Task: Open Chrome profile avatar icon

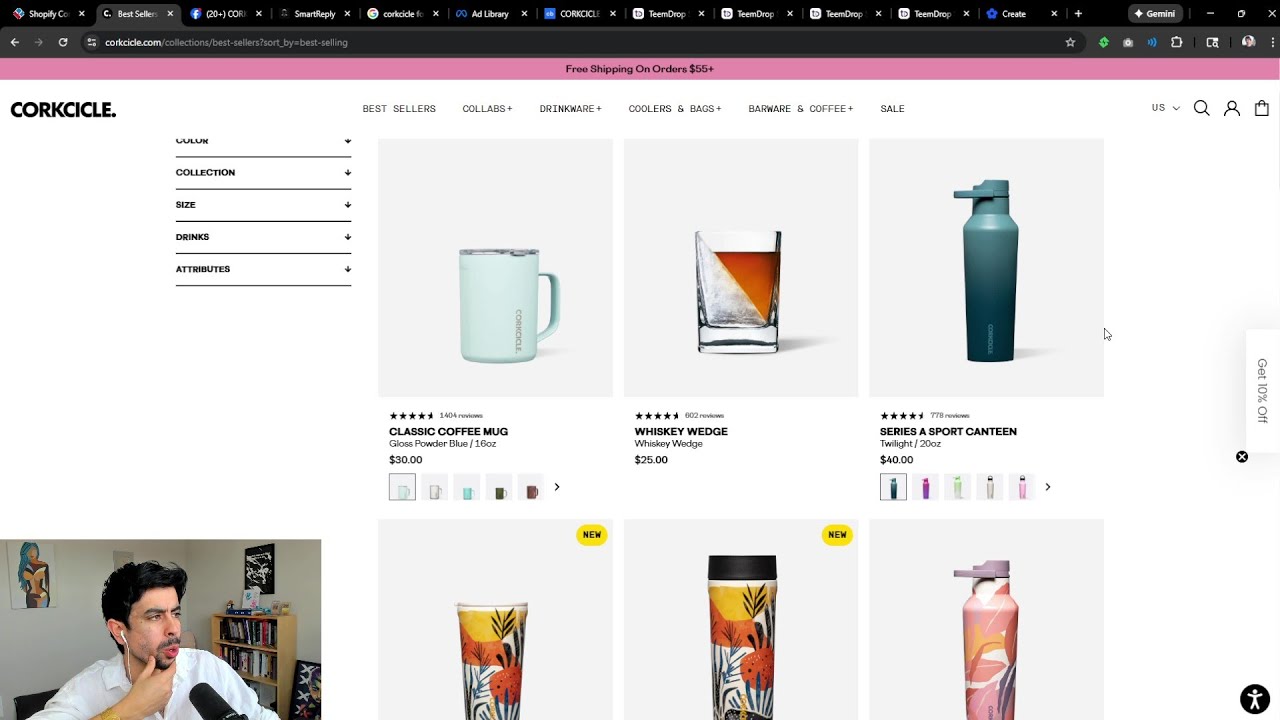Action: (1248, 42)
